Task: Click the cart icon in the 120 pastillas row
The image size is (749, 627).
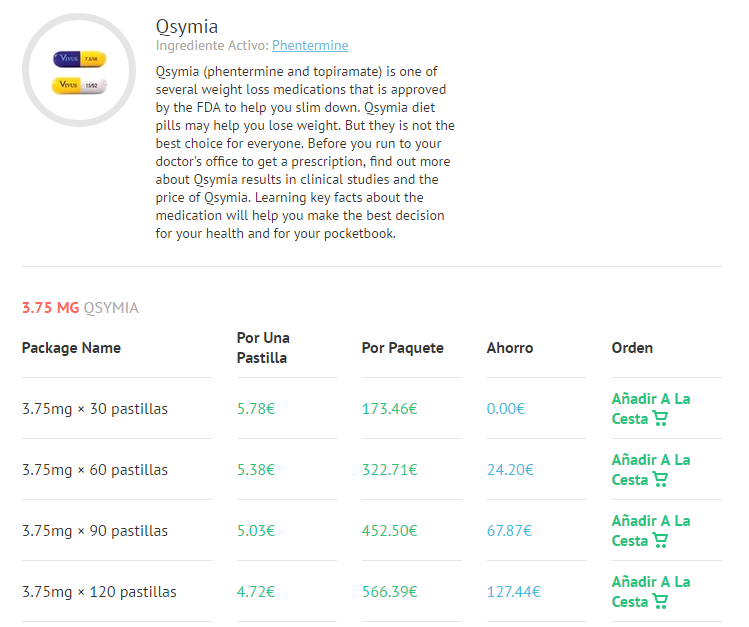Action: click(x=660, y=602)
